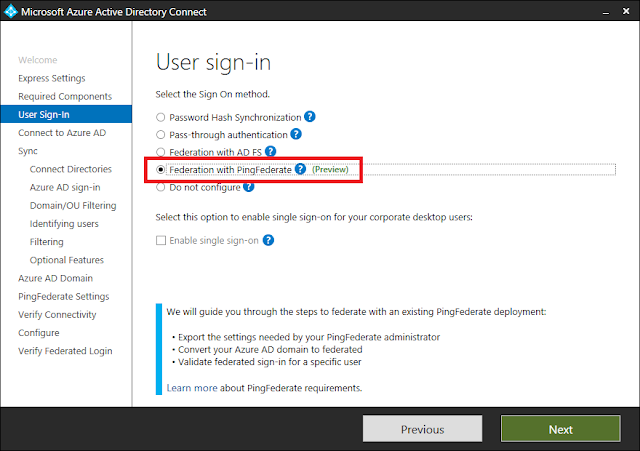Show help for Federation with PingFederate
The width and height of the screenshot is (640, 451).
pos(300,169)
